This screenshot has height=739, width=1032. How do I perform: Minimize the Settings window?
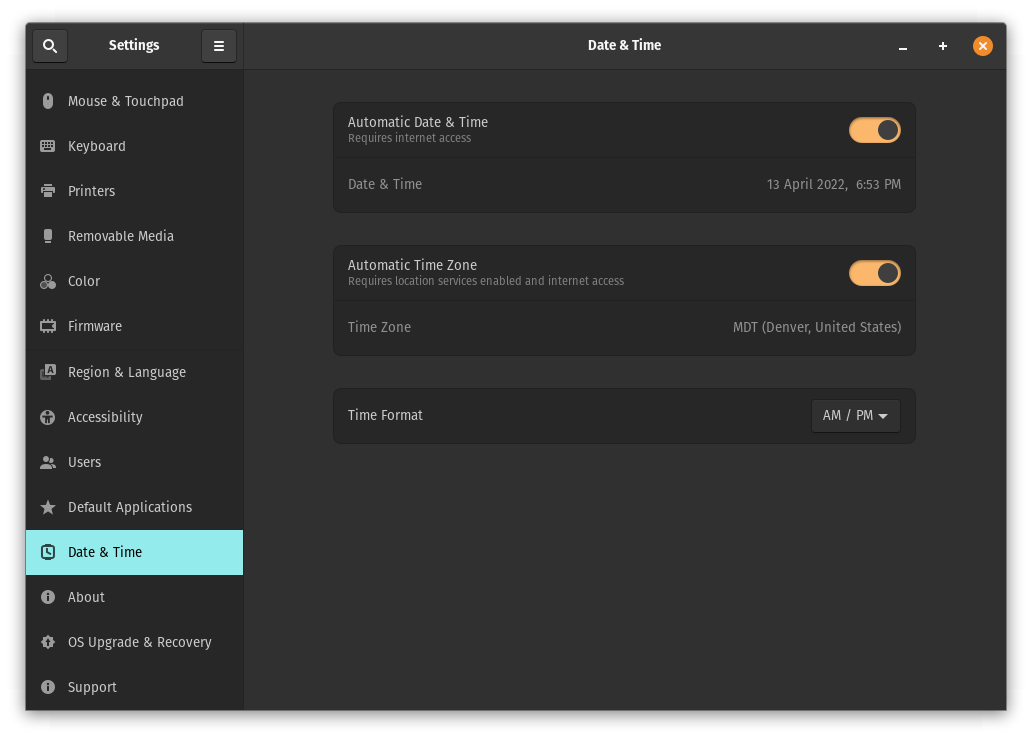point(903,46)
